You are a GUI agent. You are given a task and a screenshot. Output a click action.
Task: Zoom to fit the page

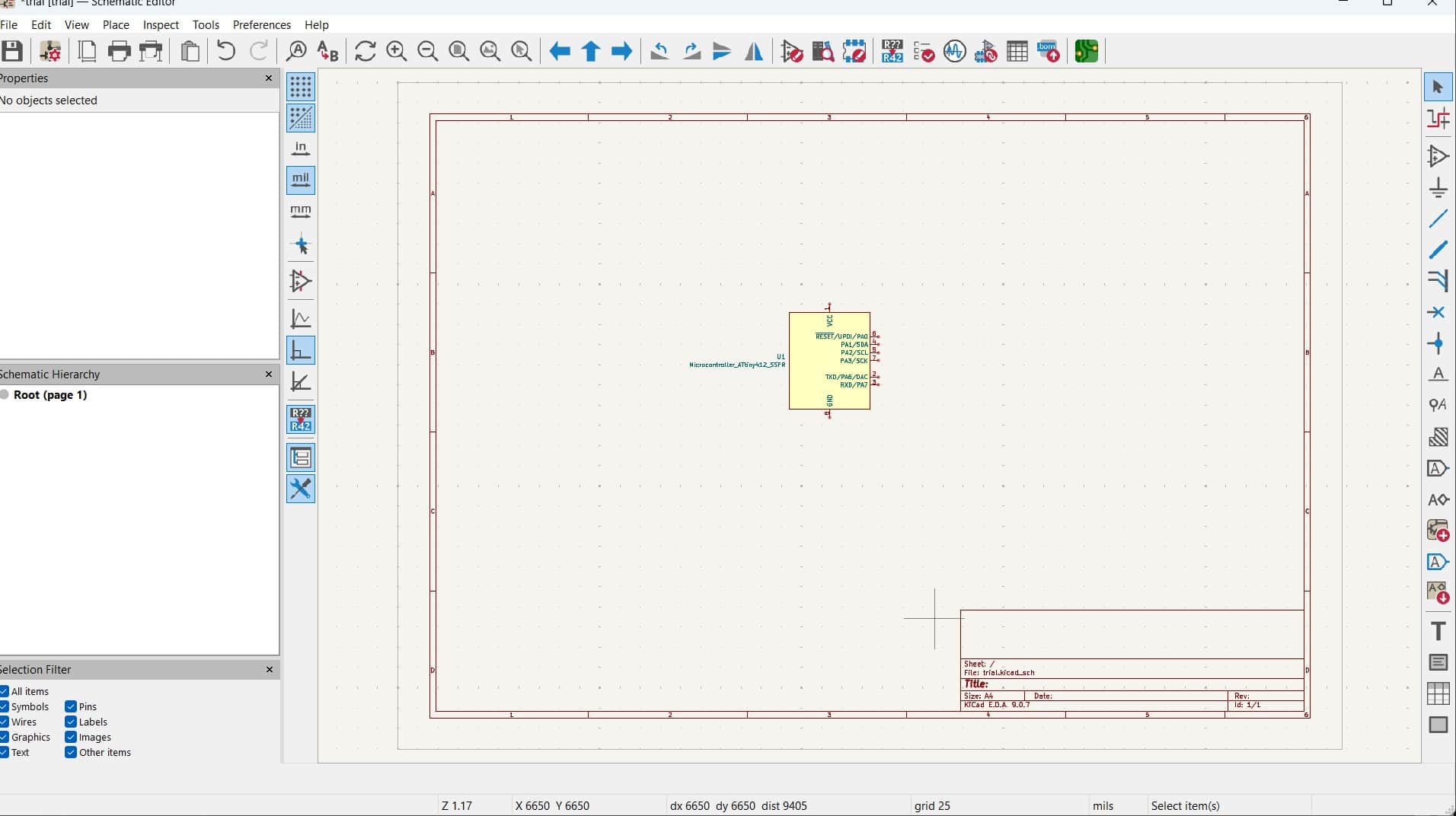pyautogui.click(x=459, y=51)
